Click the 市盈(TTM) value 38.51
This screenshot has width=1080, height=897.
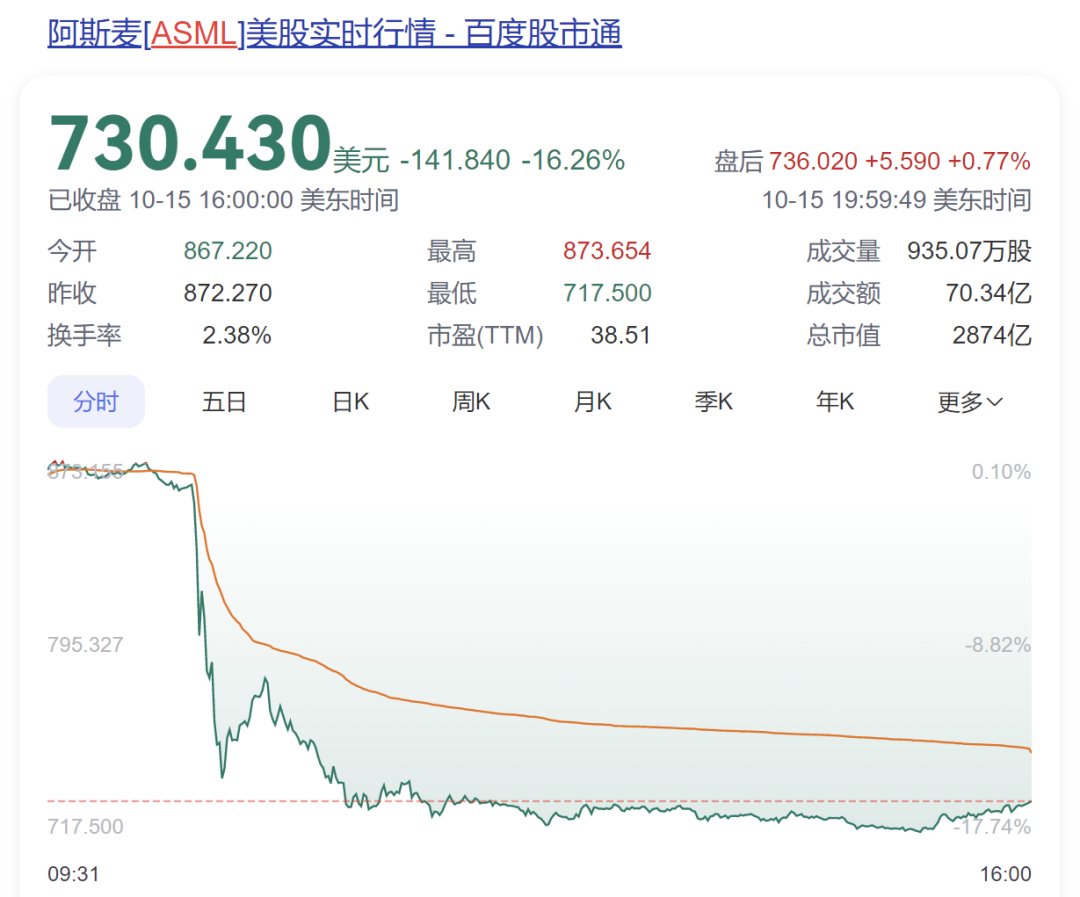tap(621, 335)
